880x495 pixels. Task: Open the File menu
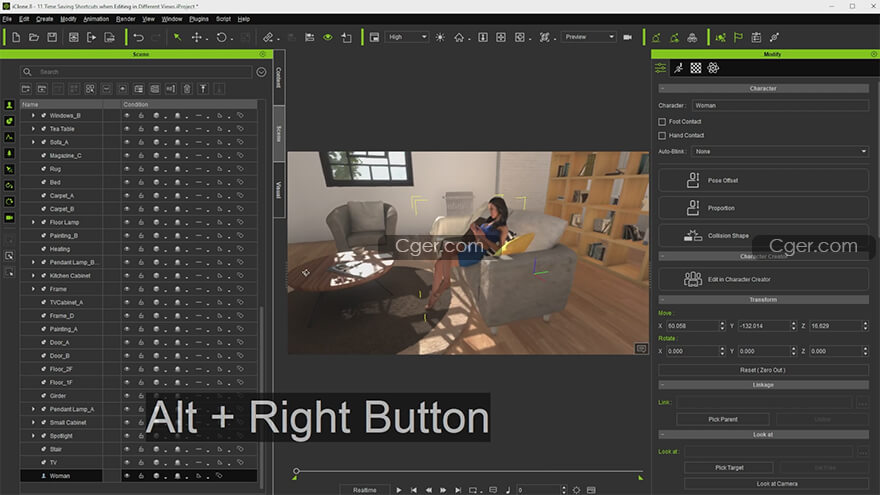pyautogui.click(x=7, y=19)
